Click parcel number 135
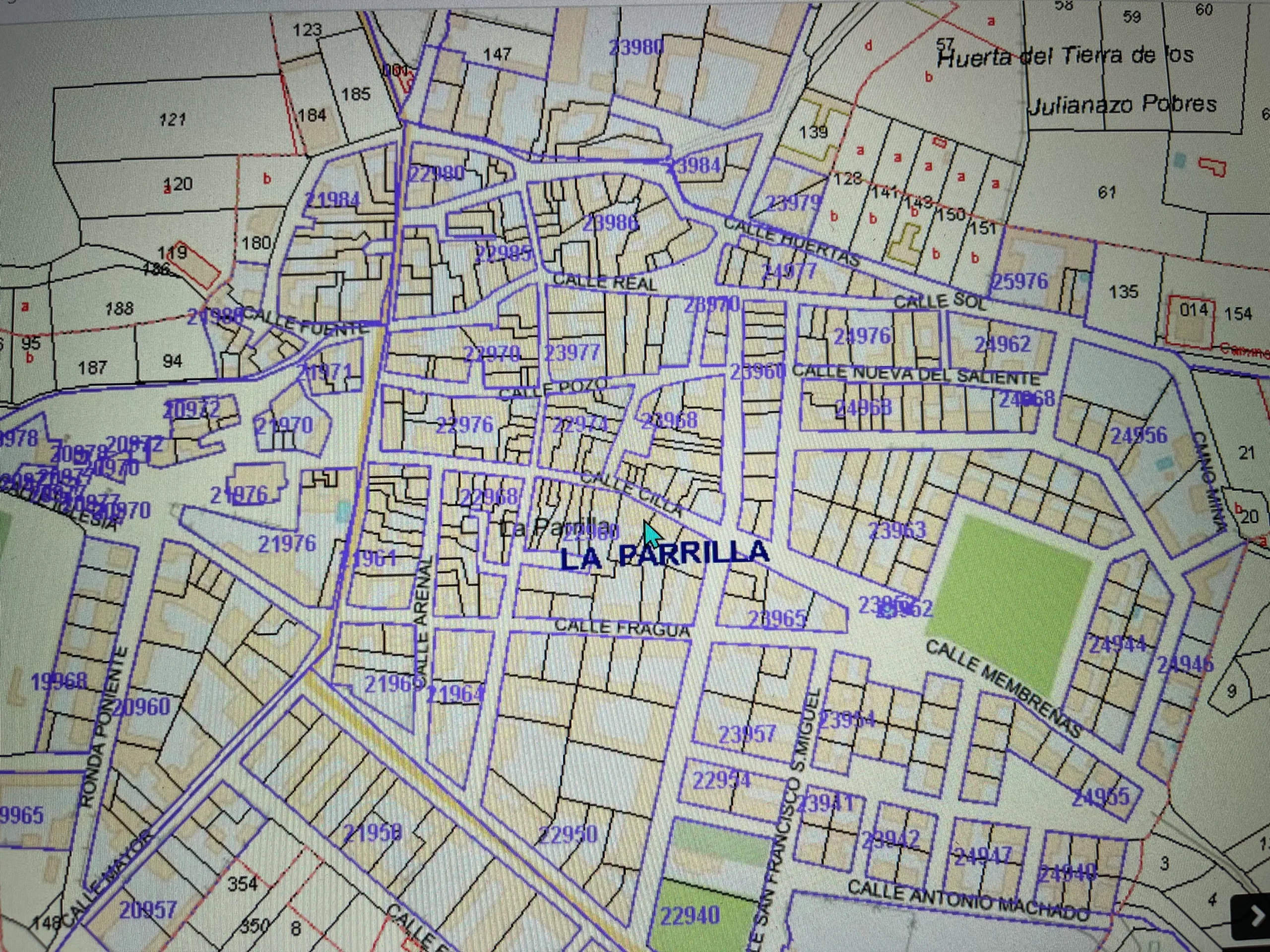Image resolution: width=1270 pixels, height=952 pixels. pos(1123,292)
